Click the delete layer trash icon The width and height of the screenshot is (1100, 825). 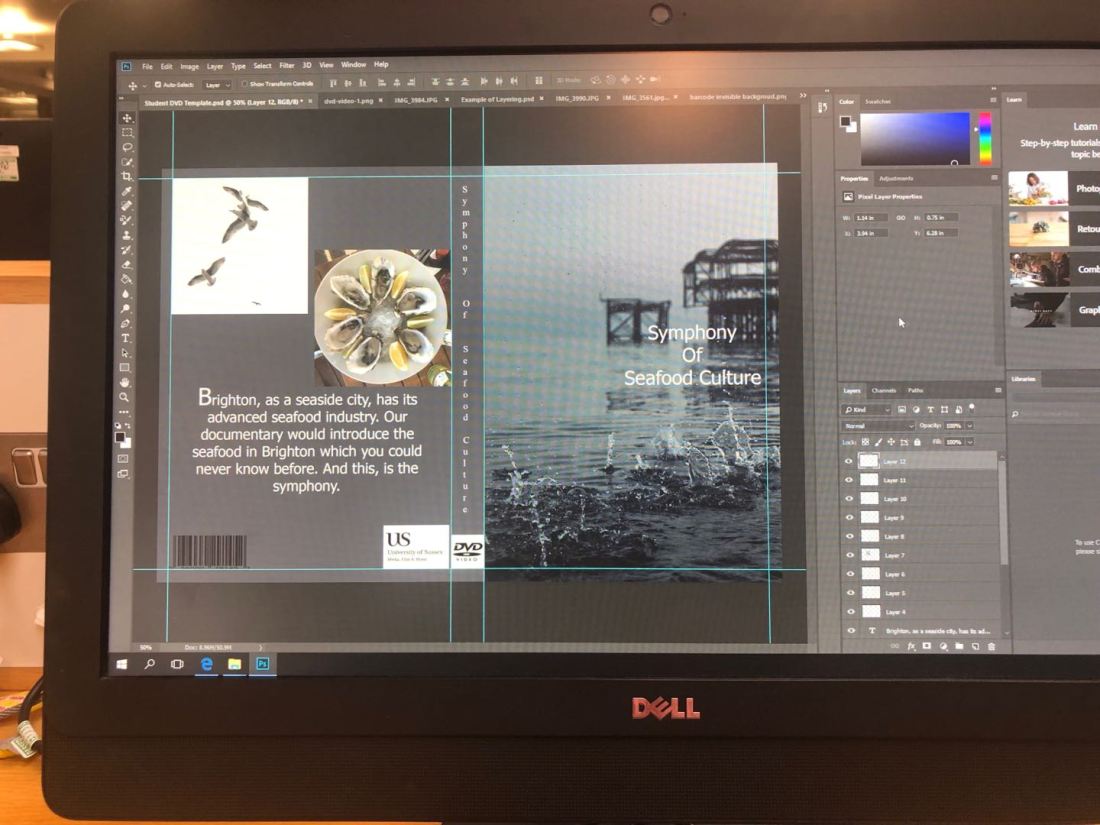pos(991,646)
